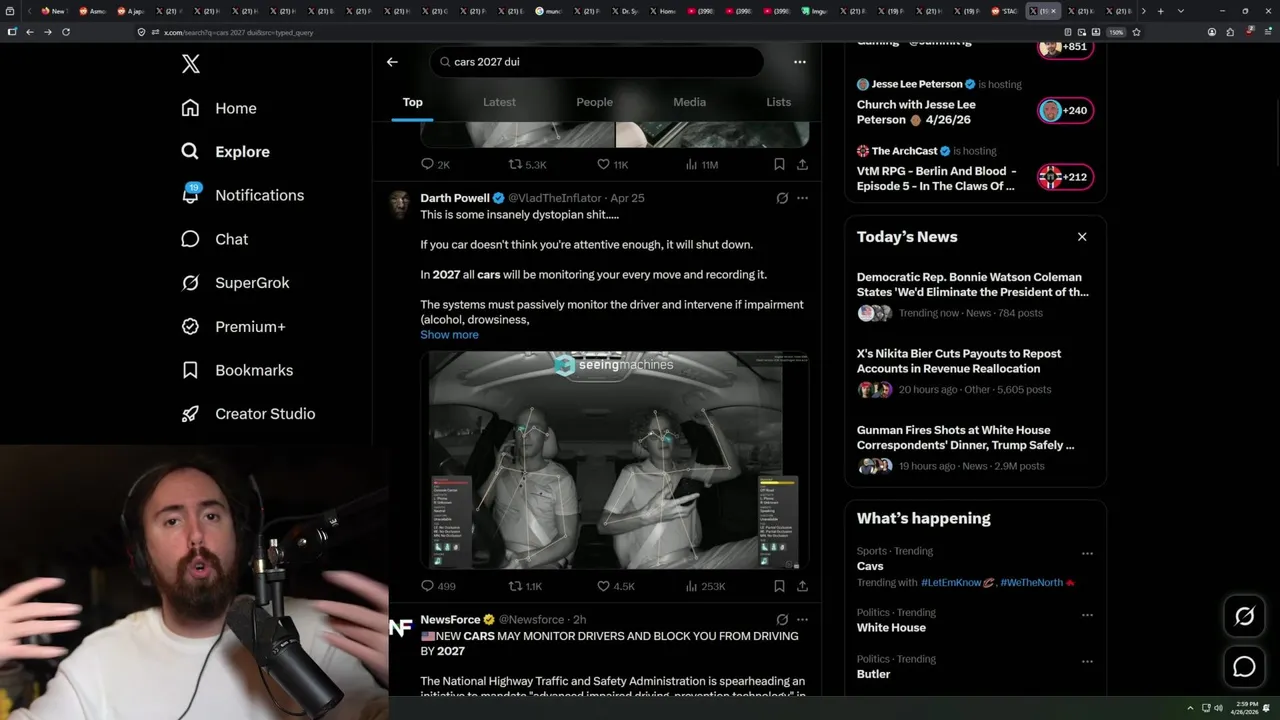Reply to the post with 2K replies

click(435, 165)
